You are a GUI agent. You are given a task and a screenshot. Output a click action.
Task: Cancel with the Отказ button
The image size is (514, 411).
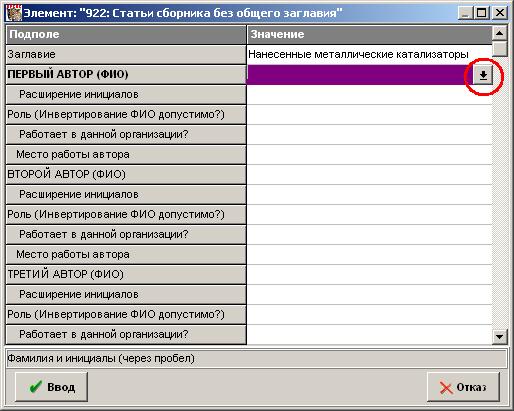click(463, 387)
